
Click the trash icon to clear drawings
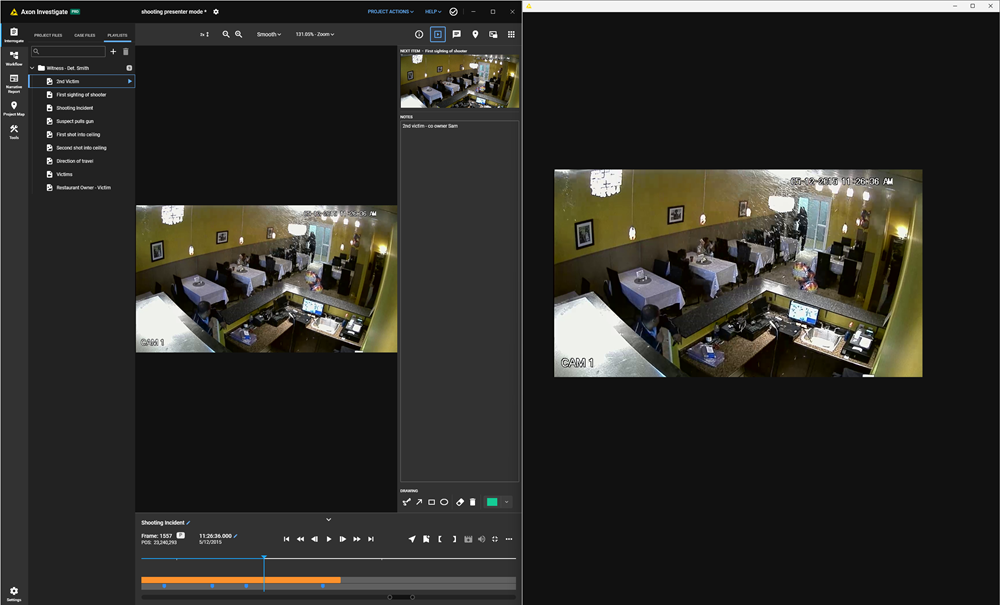473,502
